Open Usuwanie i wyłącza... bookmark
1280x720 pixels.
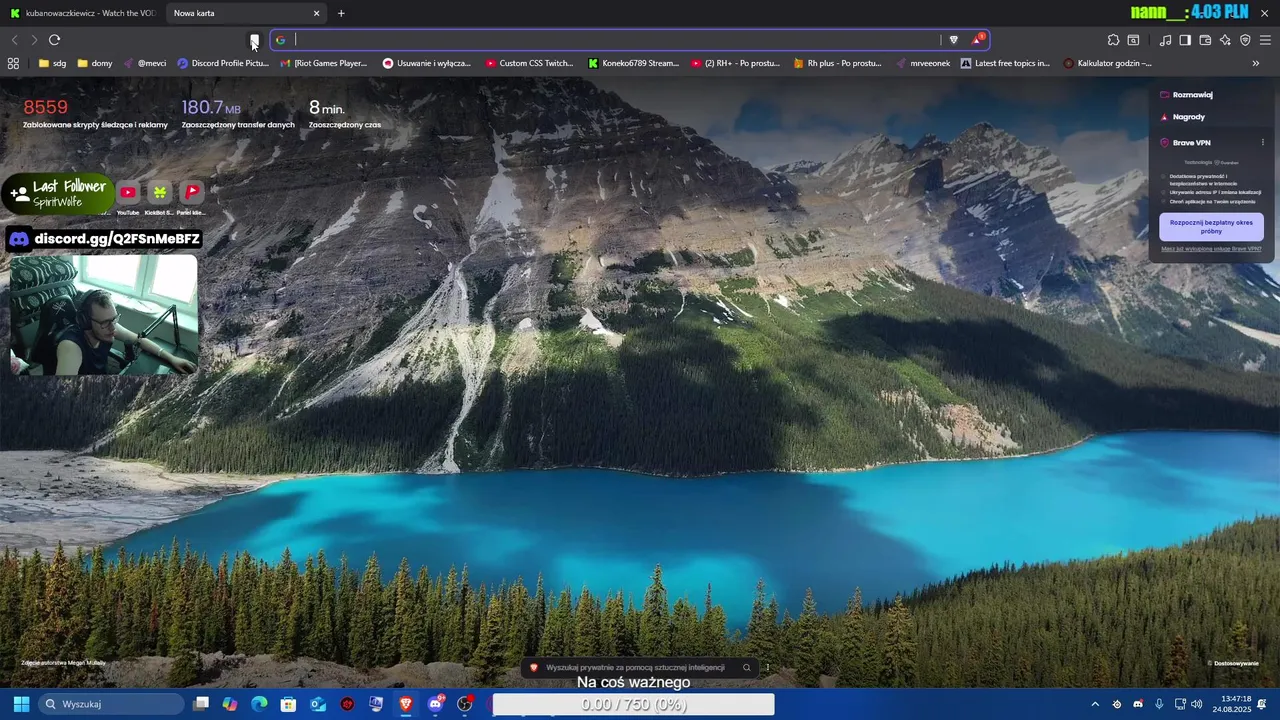(x=427, y=63)
